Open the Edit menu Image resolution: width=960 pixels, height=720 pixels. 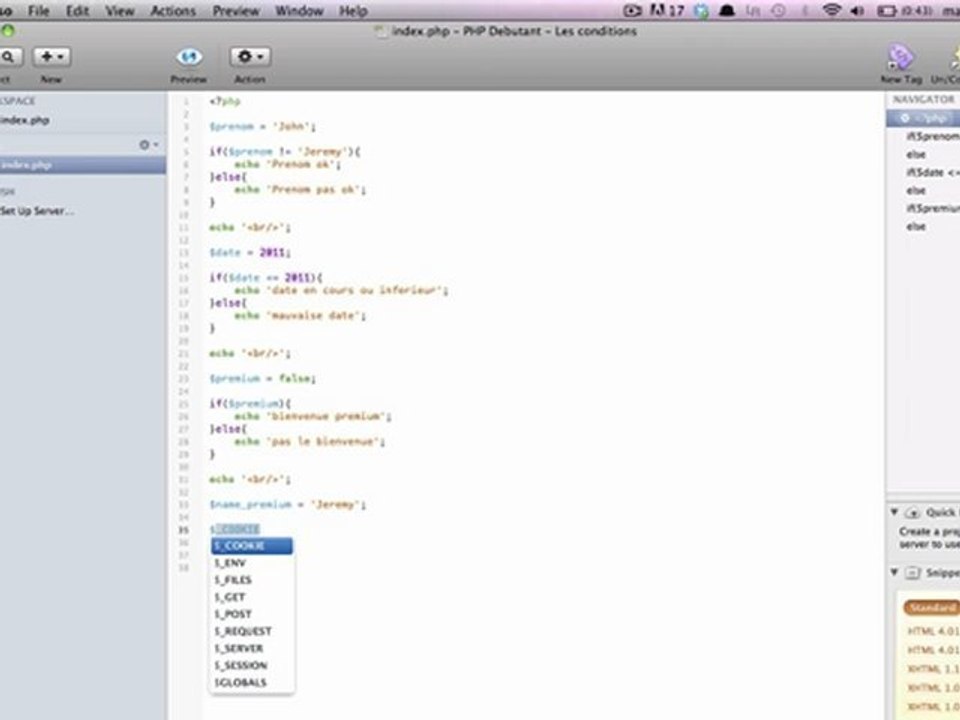[x=78, y=10]
